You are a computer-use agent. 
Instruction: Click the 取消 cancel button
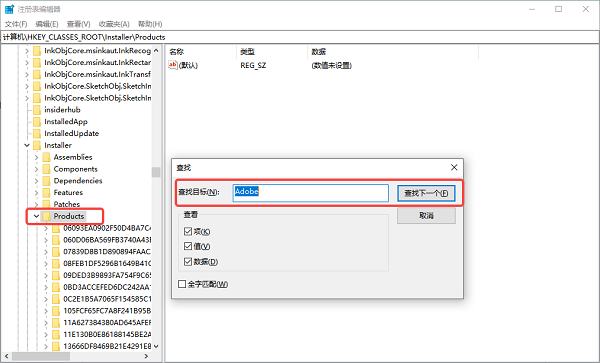426,216
